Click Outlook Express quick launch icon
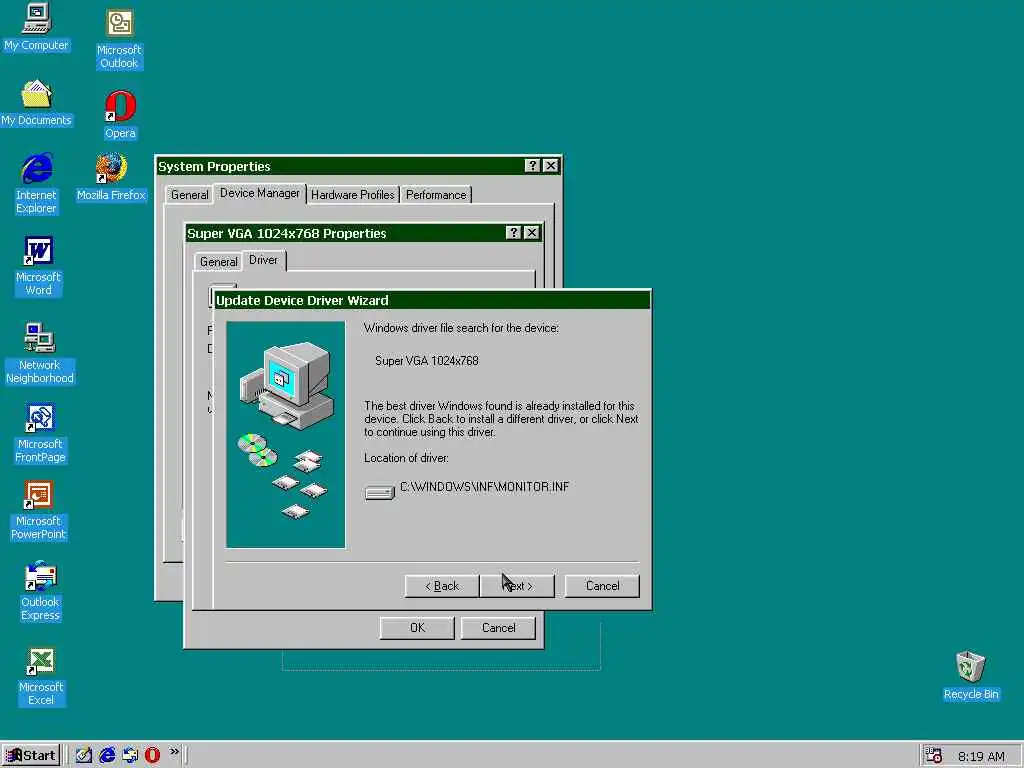Viewport: 1024px width, 768px height. [130, 755]
